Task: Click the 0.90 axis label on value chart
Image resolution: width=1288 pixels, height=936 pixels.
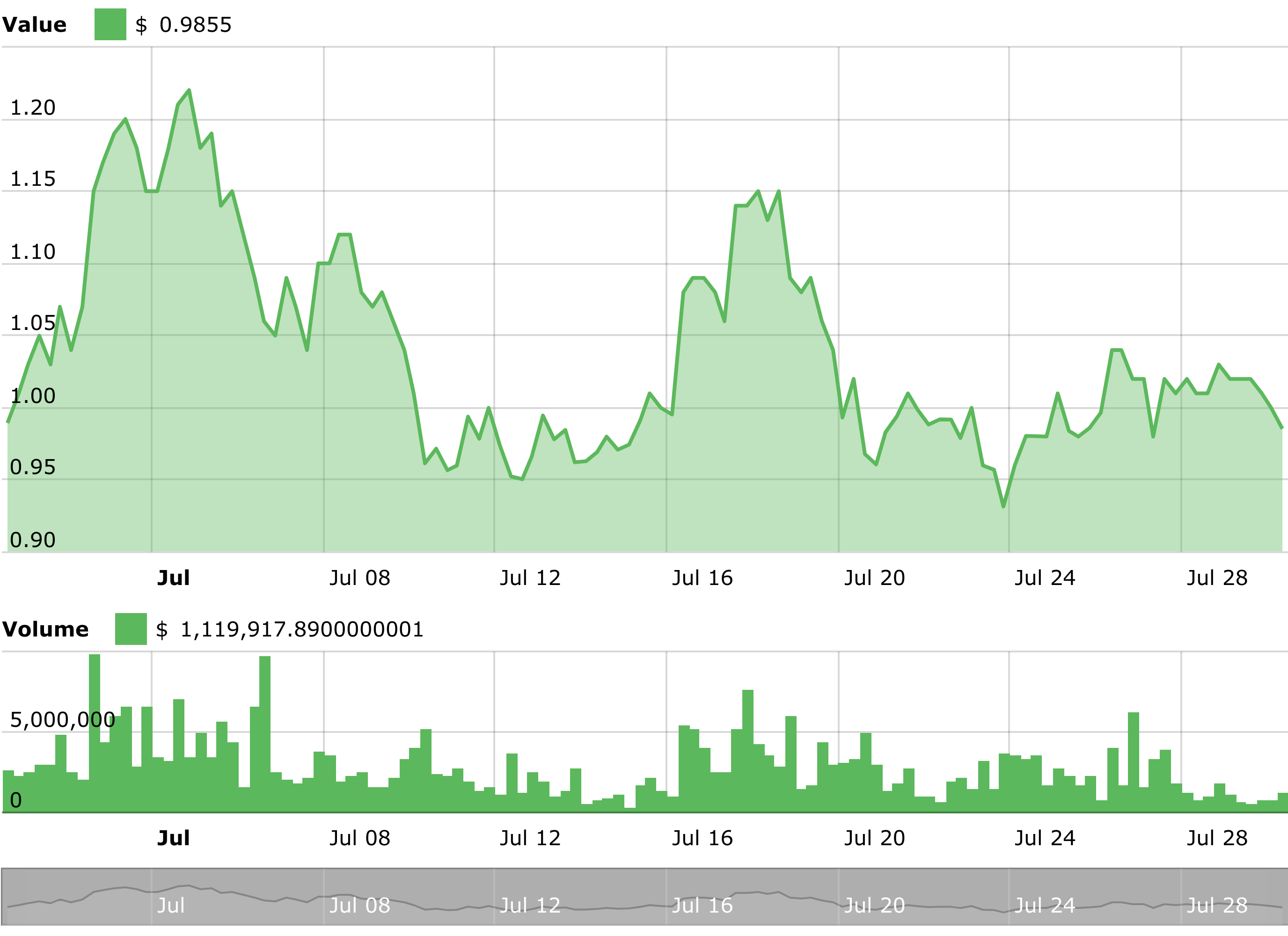Action: point(33,540)
